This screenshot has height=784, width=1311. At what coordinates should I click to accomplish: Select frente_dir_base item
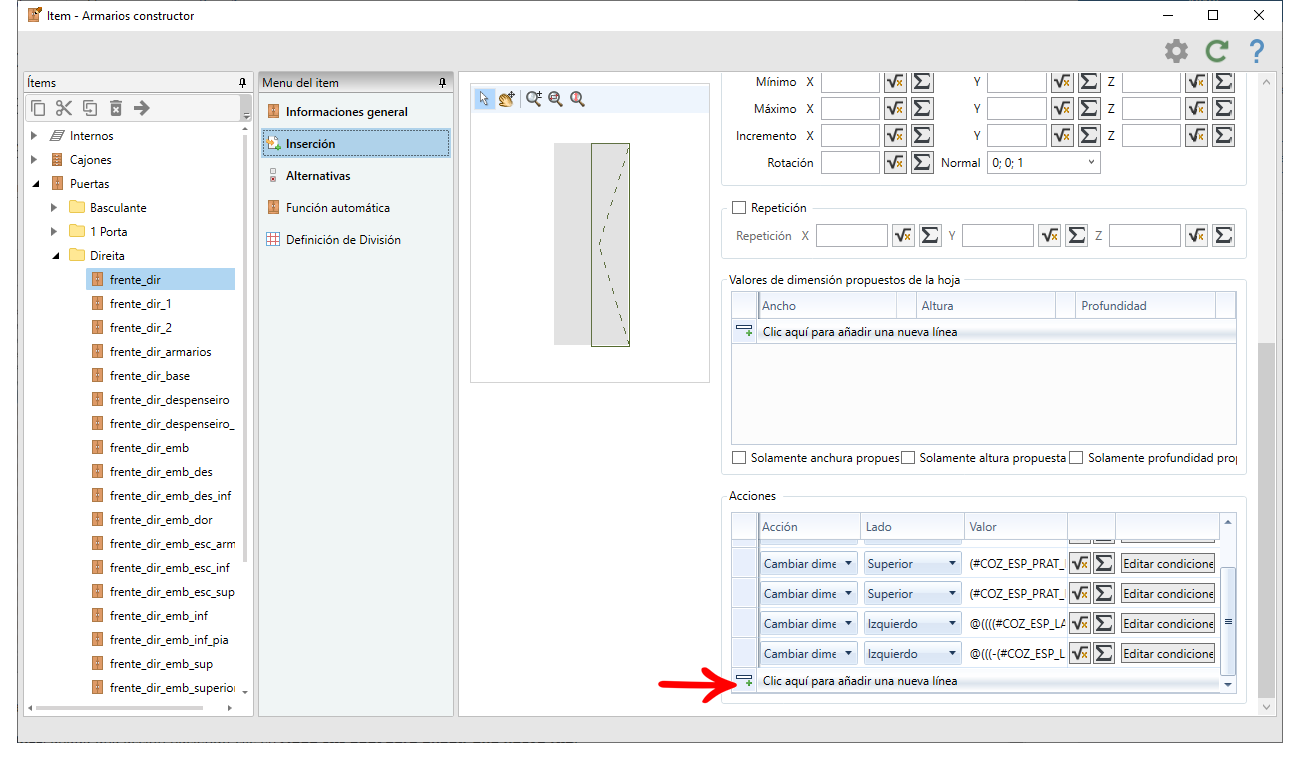pos(149,376)
